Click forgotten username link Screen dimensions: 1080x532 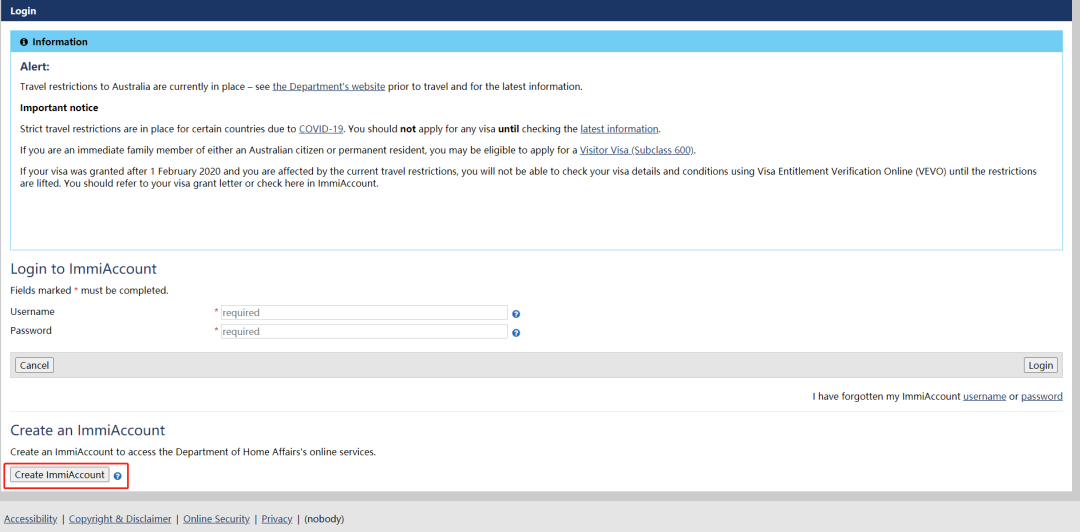coord(984,396)
